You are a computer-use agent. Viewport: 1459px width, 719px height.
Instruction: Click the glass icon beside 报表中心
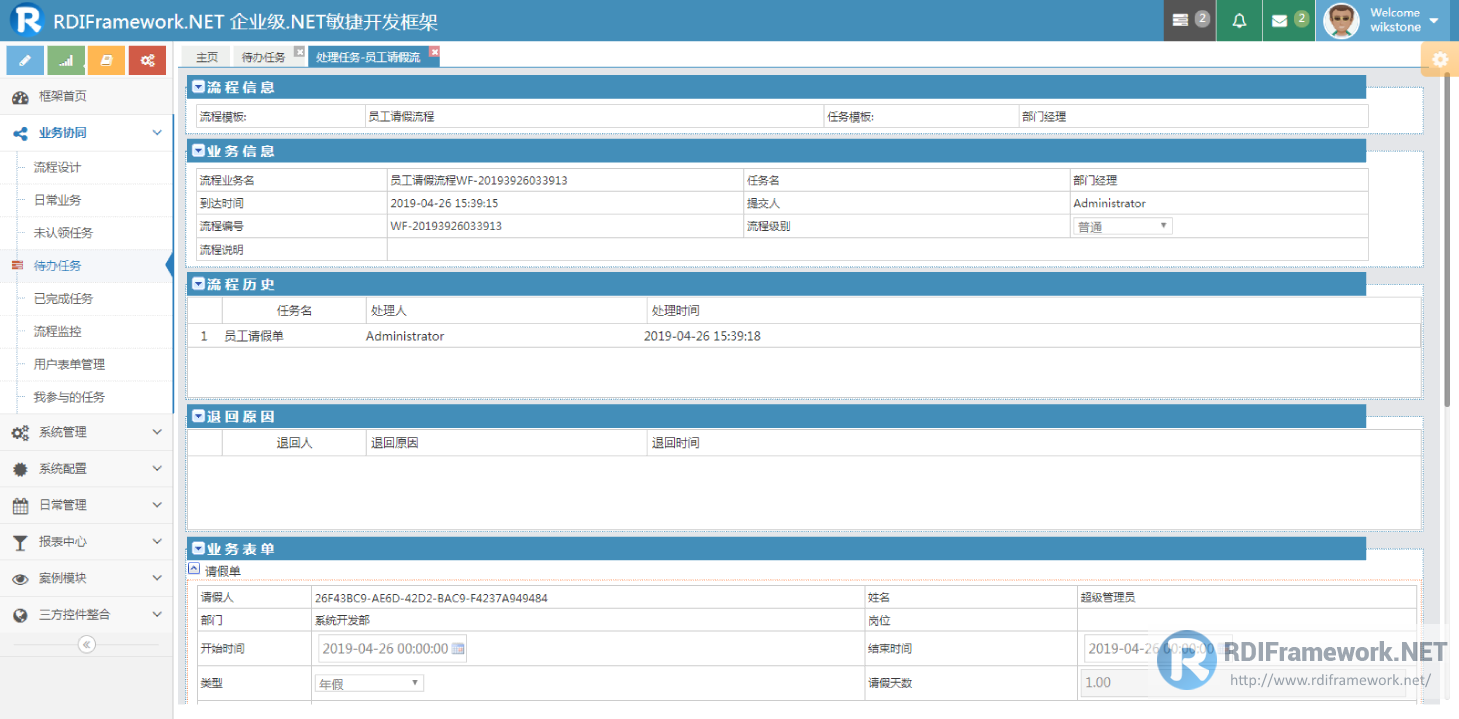click(x=19, y=542)
